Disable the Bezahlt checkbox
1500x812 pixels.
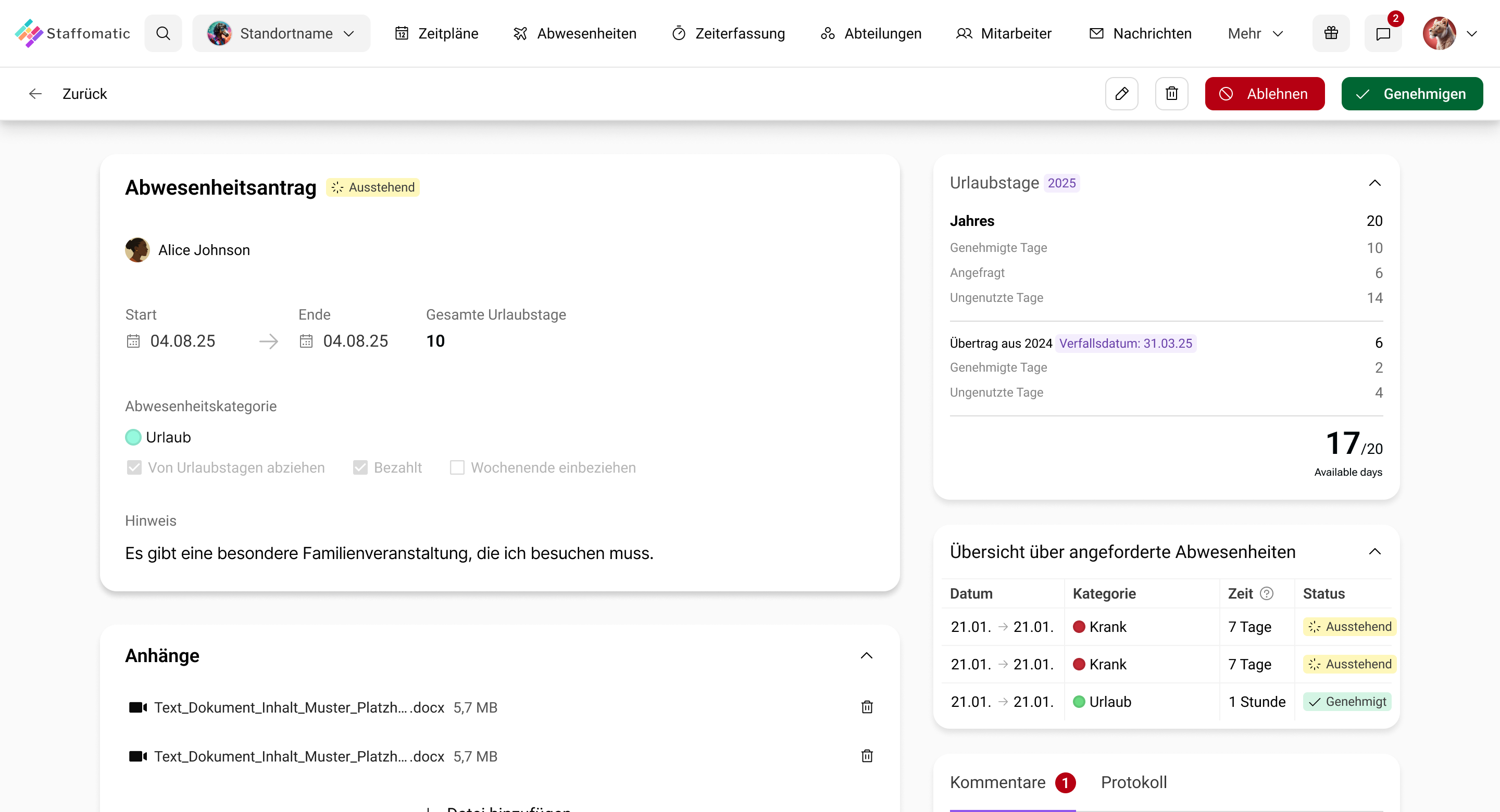360,467
